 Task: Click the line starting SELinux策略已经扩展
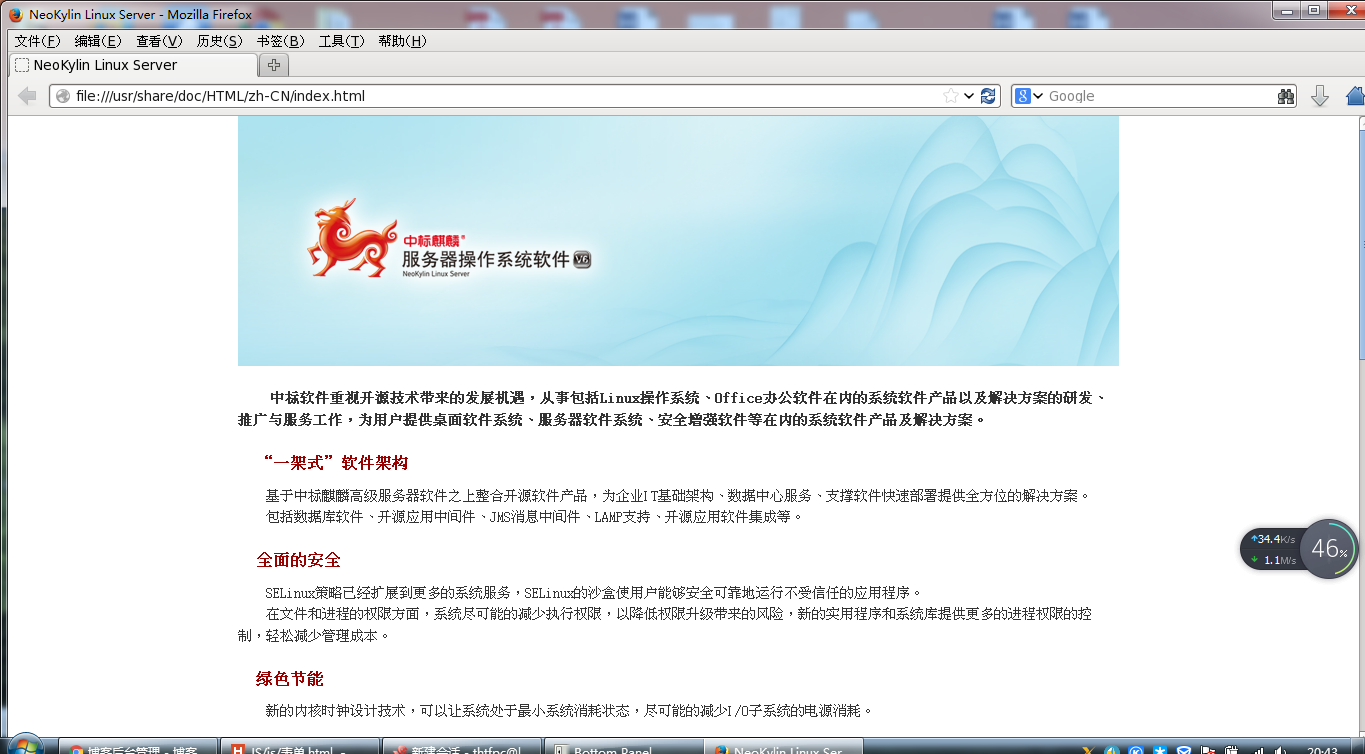(x=593, y=592)
